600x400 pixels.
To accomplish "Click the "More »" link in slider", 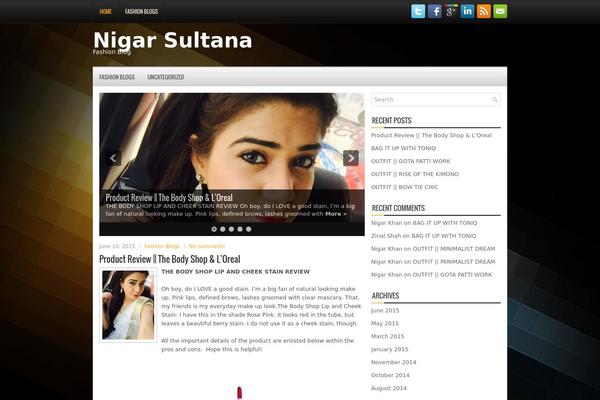I will (336, 213).
